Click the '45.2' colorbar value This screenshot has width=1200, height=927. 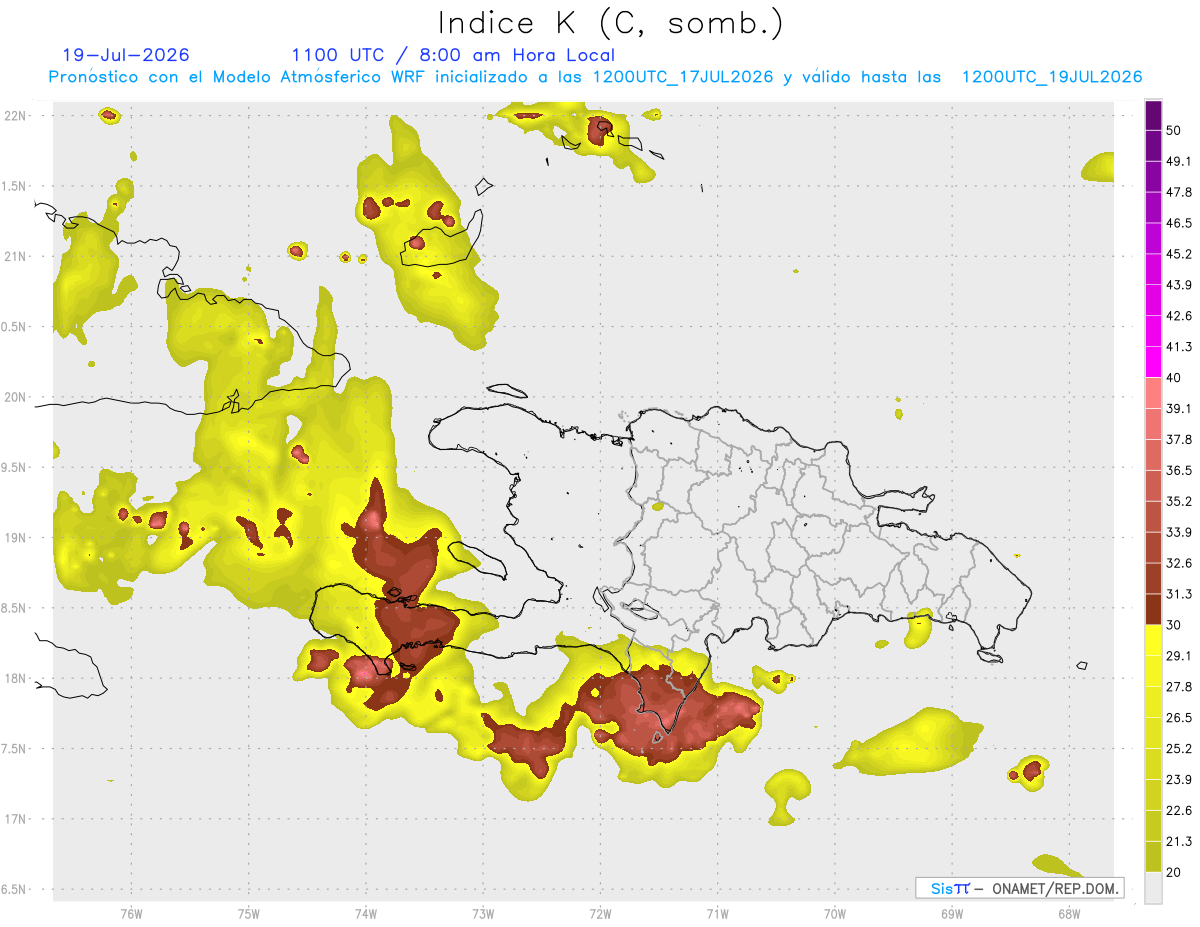pos(1179,254)
